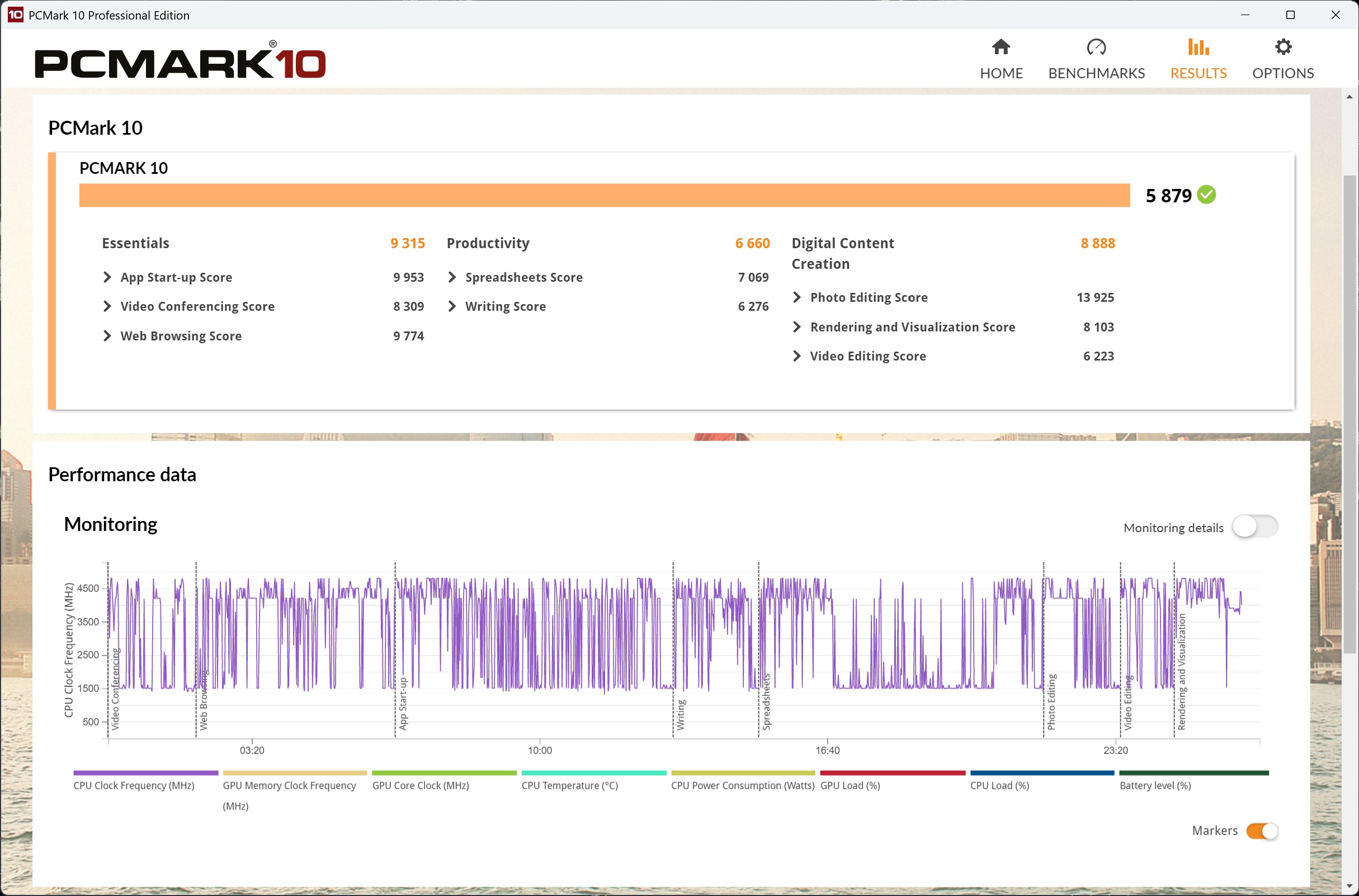Switch to the BENCHMARKS tab label

click(x=1096, y=73)
